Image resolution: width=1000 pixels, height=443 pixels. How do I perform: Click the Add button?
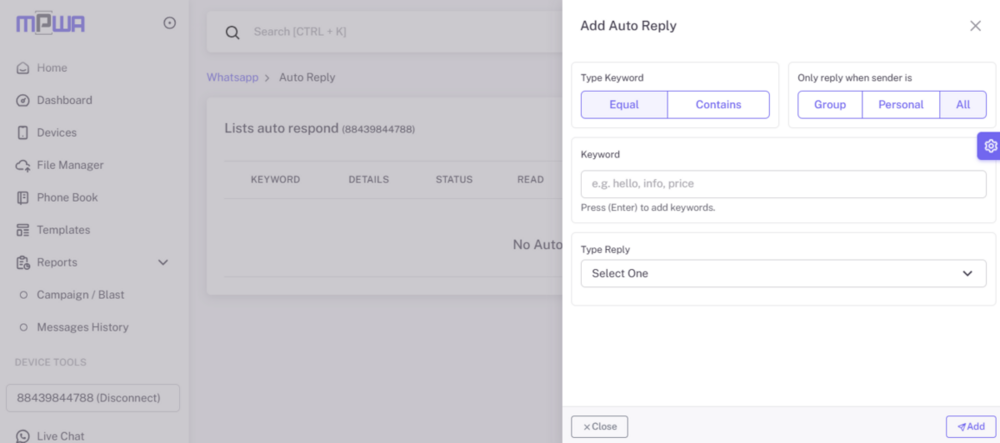(970, 427)
